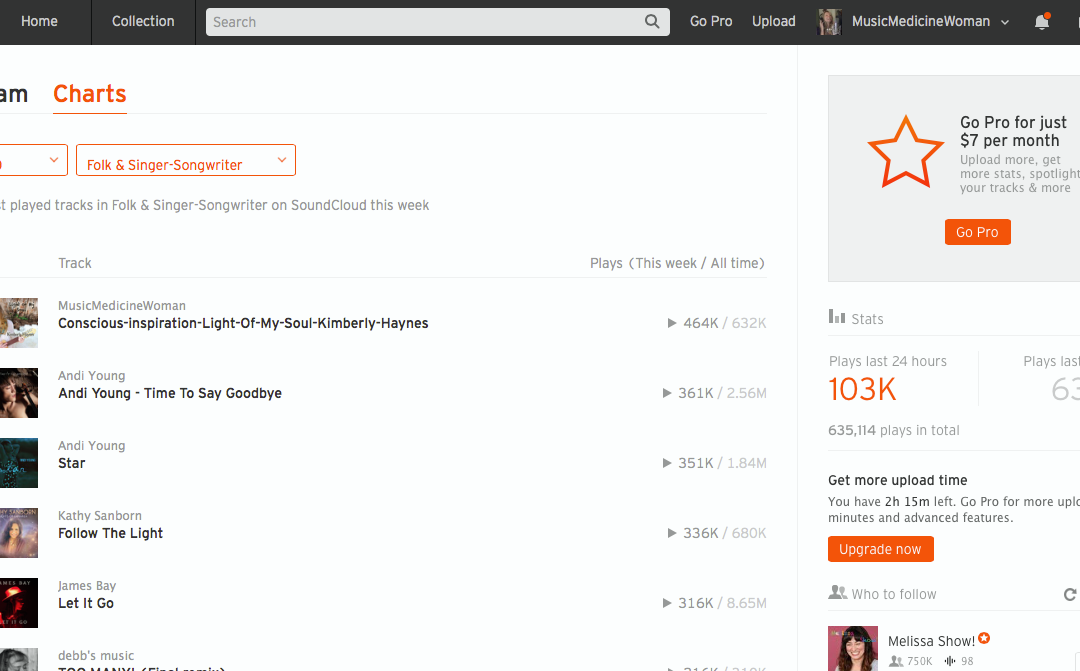Click the Let It Go artwork thumbnail
The image size is (1080, 671).
tap(19, 603)
